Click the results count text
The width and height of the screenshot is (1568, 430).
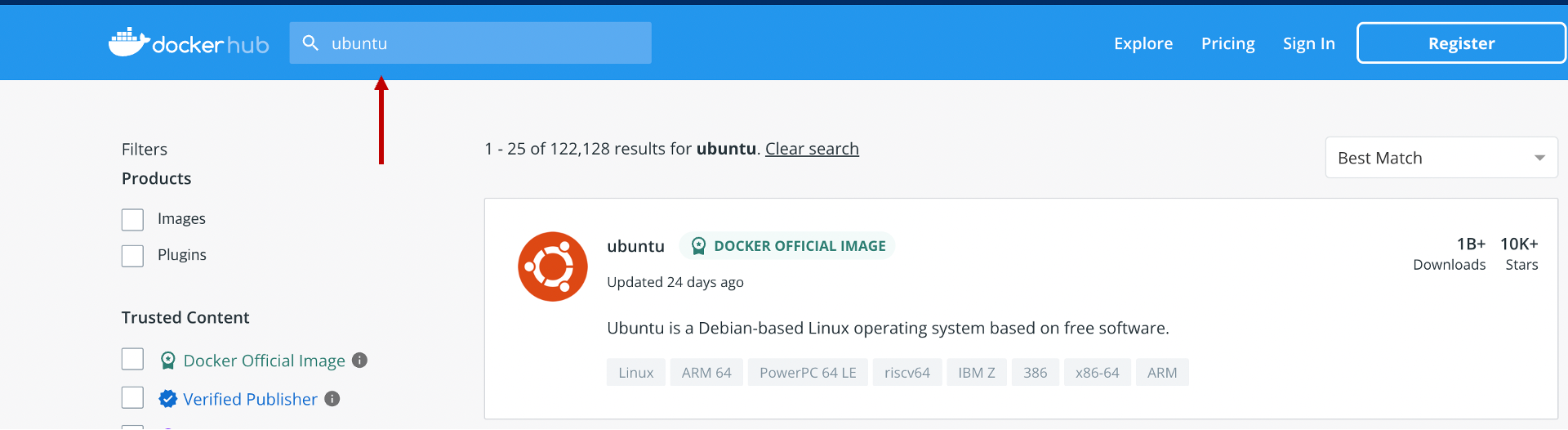[622, 149]
